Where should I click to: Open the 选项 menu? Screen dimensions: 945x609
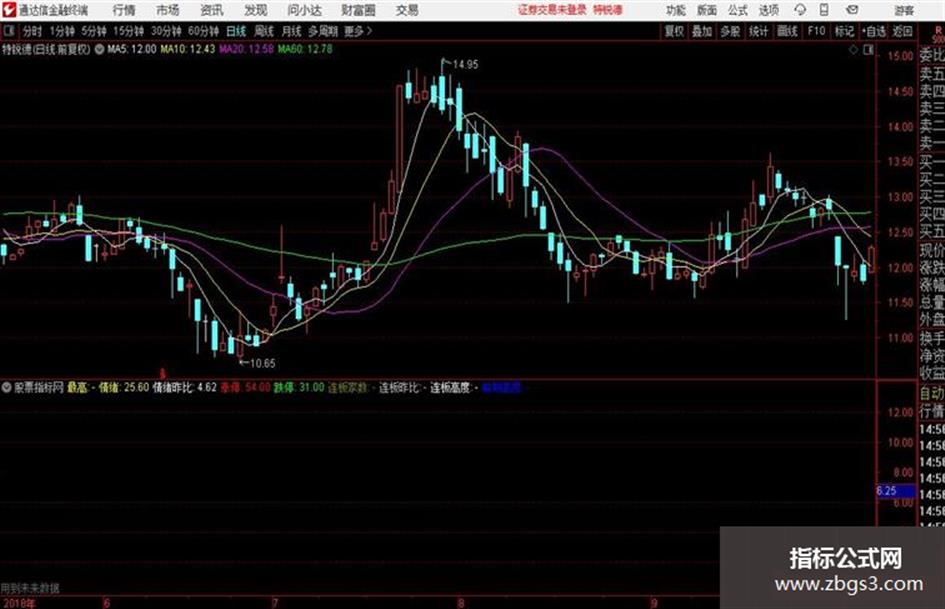tap(768, 10)
